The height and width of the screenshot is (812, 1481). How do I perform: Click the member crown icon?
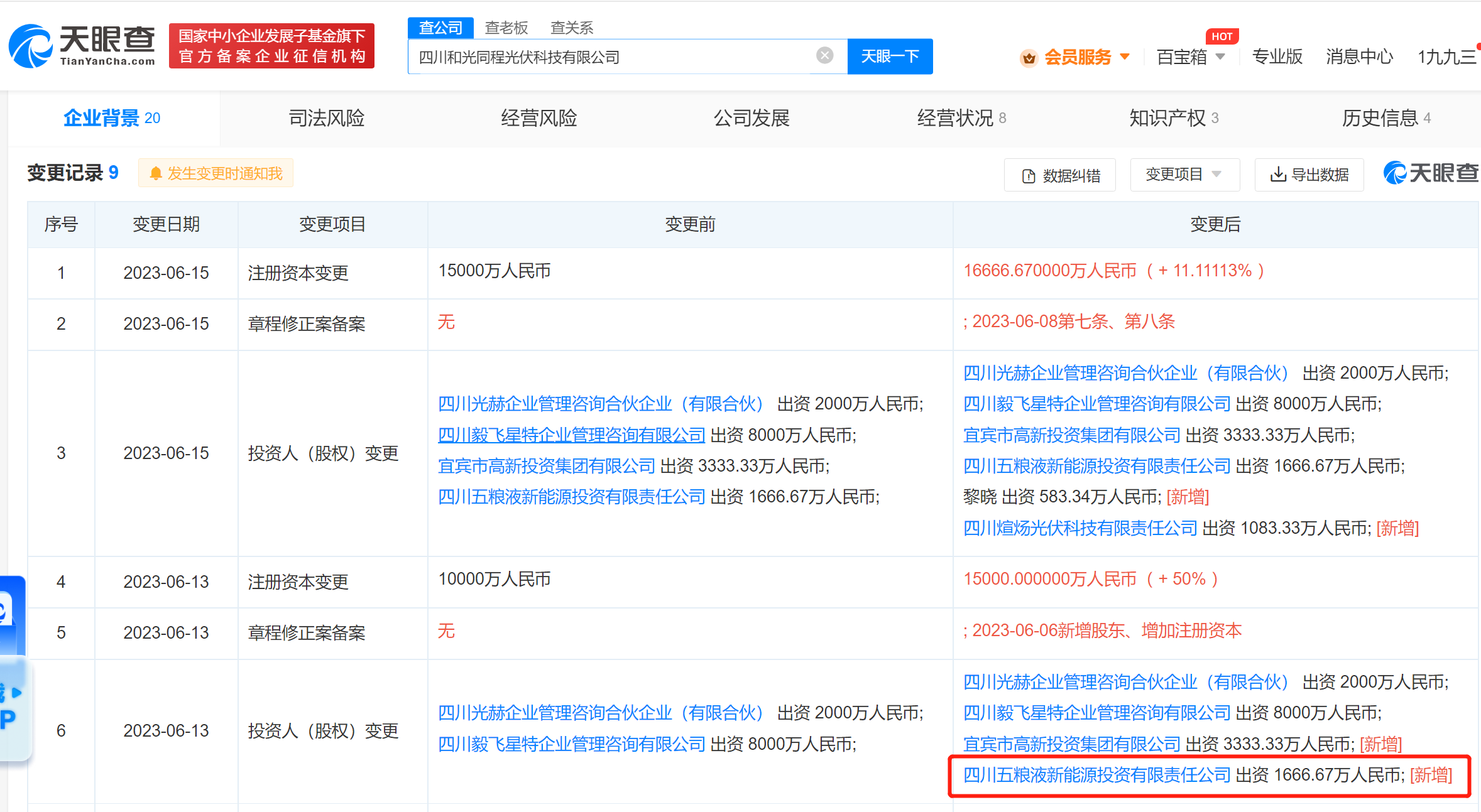click(1029, 58)
